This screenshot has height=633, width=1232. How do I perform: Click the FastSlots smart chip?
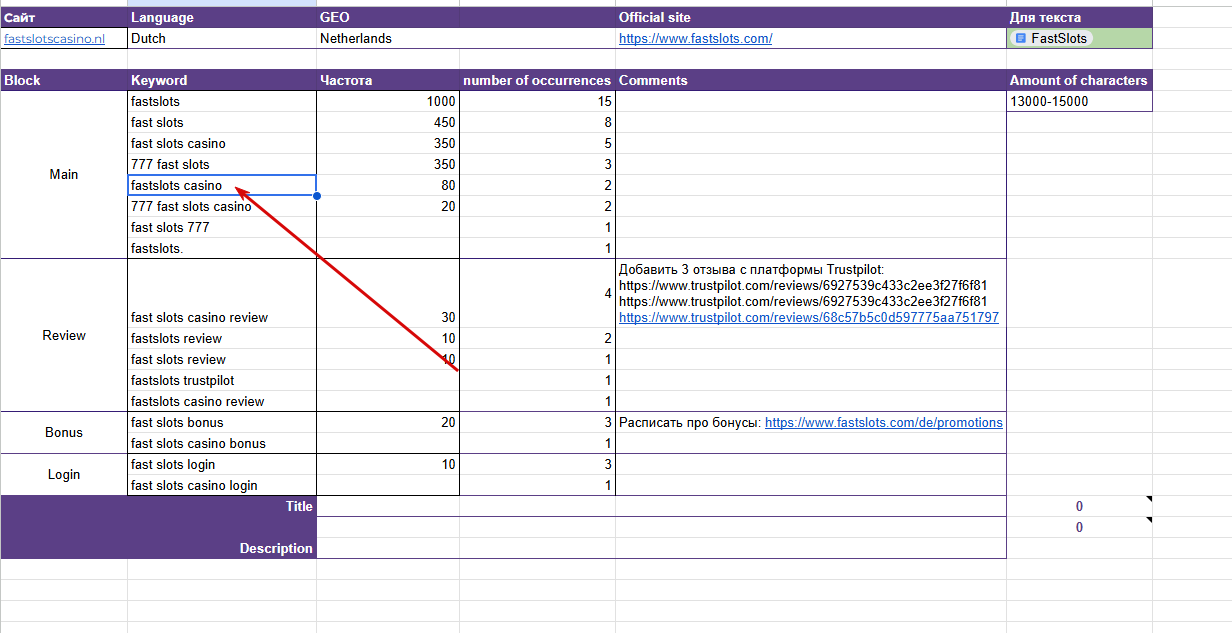(x=1051, y=38)
